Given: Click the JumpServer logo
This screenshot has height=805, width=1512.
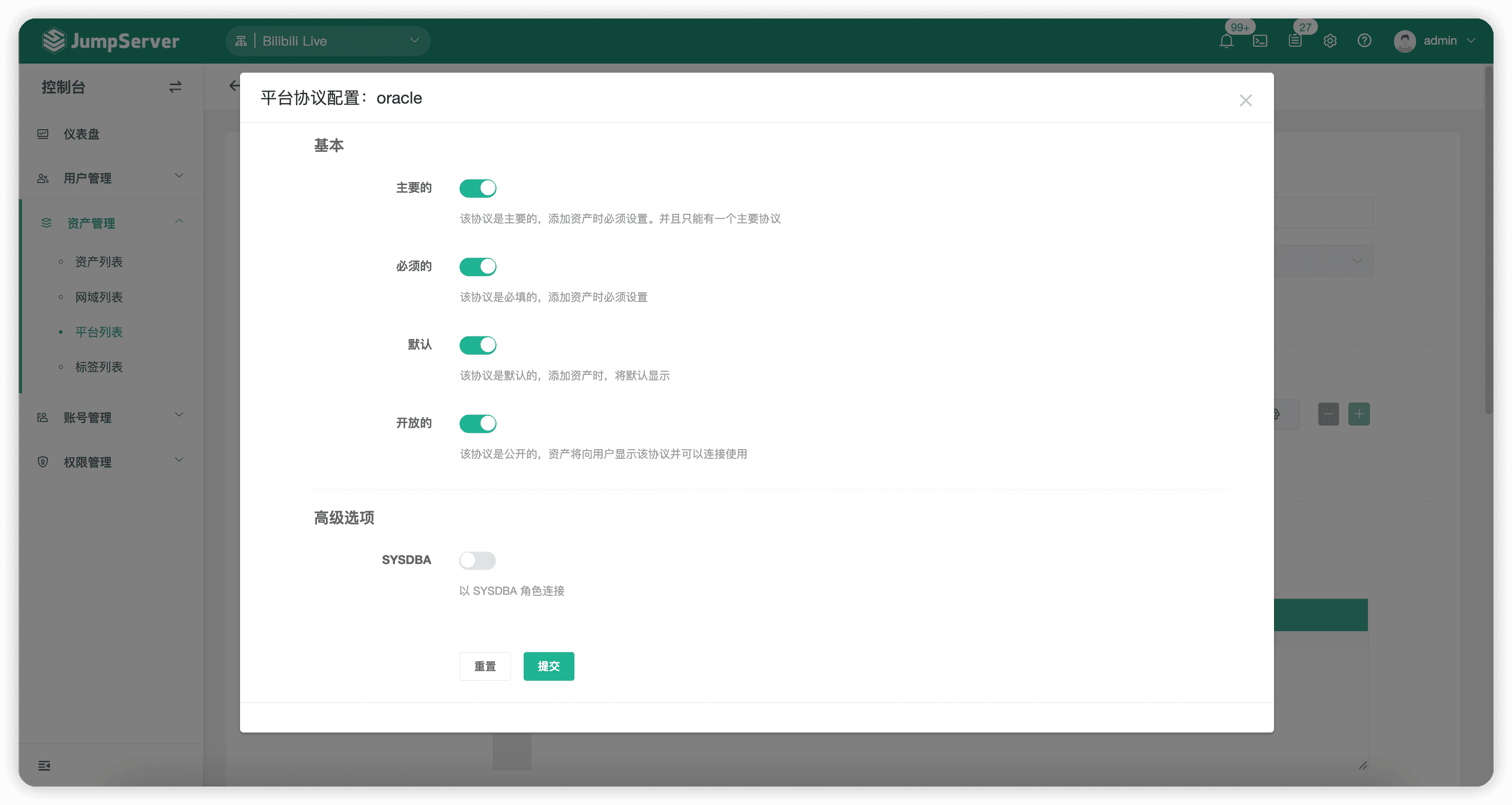Looking at the screenshot, I should [x=111, y=41].
